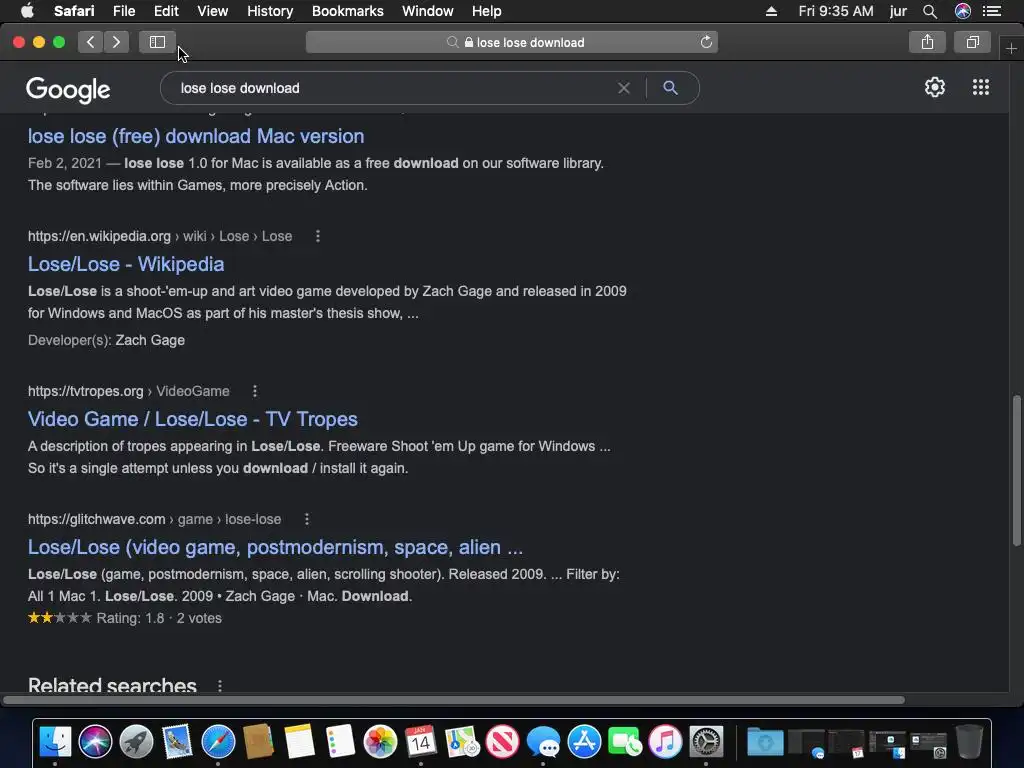Open Siri from the menu bar
Viewport: 1024px width, 768px height.
pyautogui.click(x=963, y=11)
